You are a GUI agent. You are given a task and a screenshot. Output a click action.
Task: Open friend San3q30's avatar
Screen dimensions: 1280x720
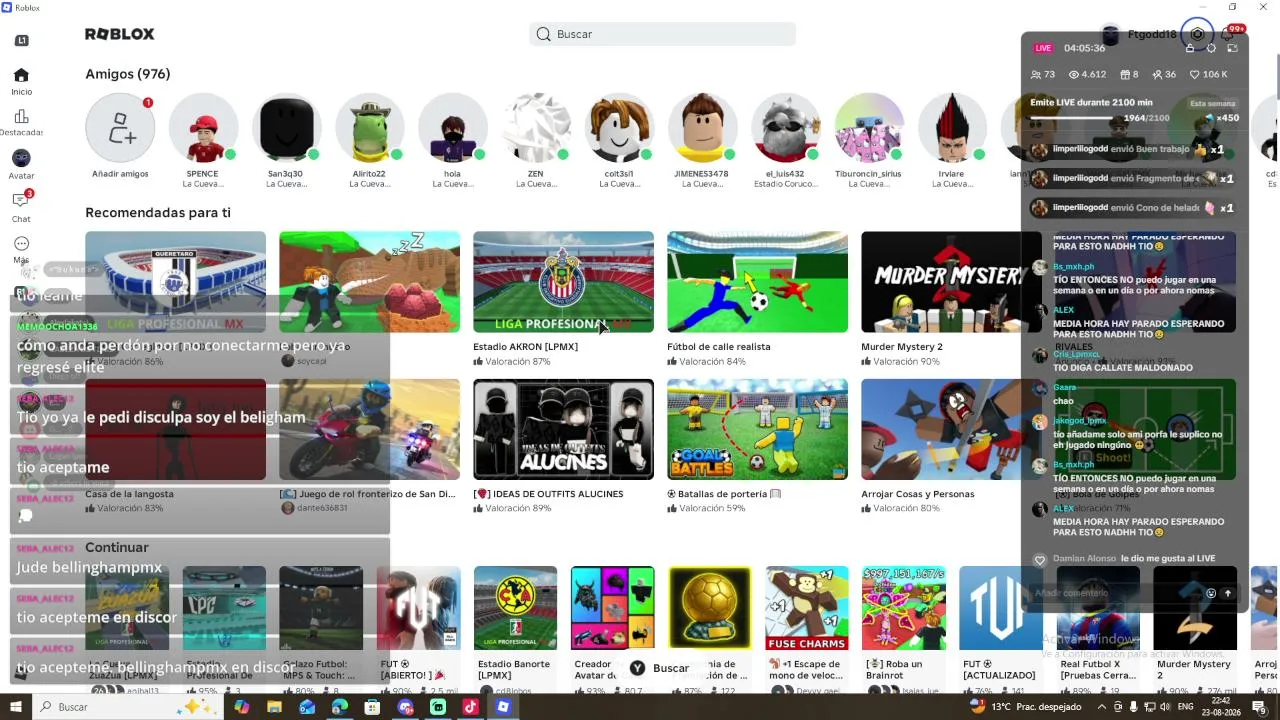click(x=286, y=128)
